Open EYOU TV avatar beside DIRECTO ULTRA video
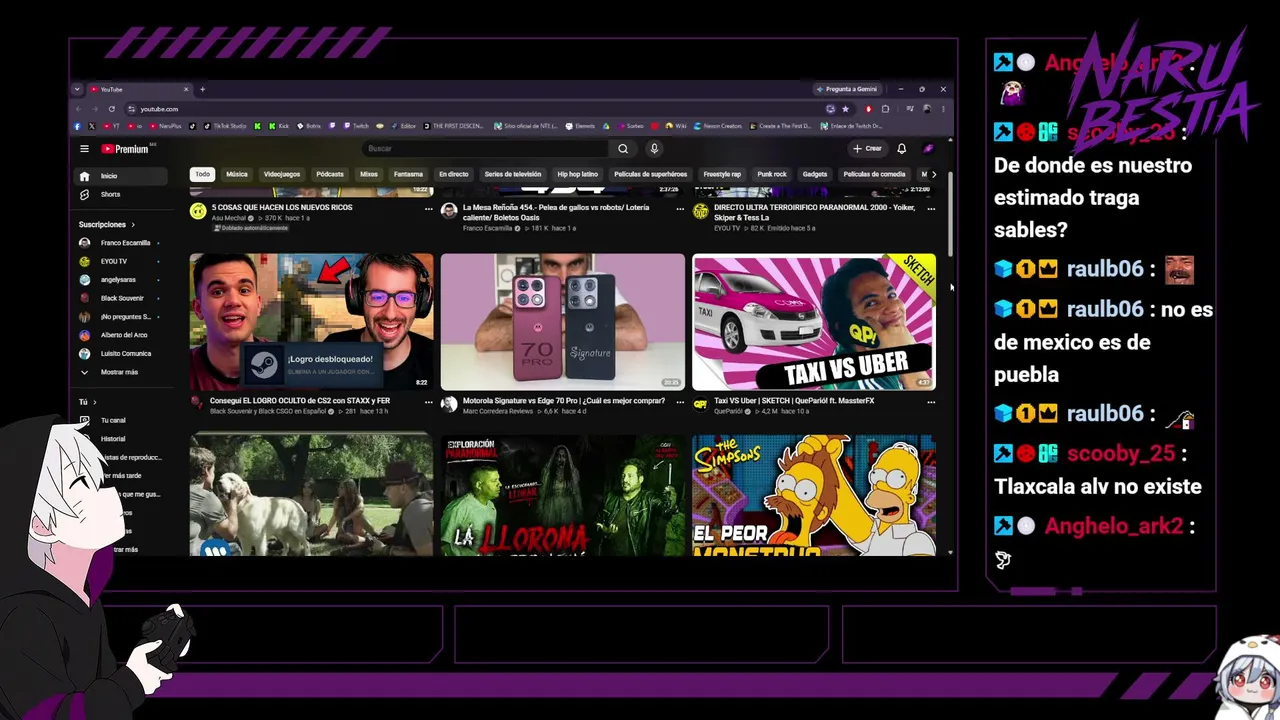Screen dimensions: 1280x720 point(701,211)
